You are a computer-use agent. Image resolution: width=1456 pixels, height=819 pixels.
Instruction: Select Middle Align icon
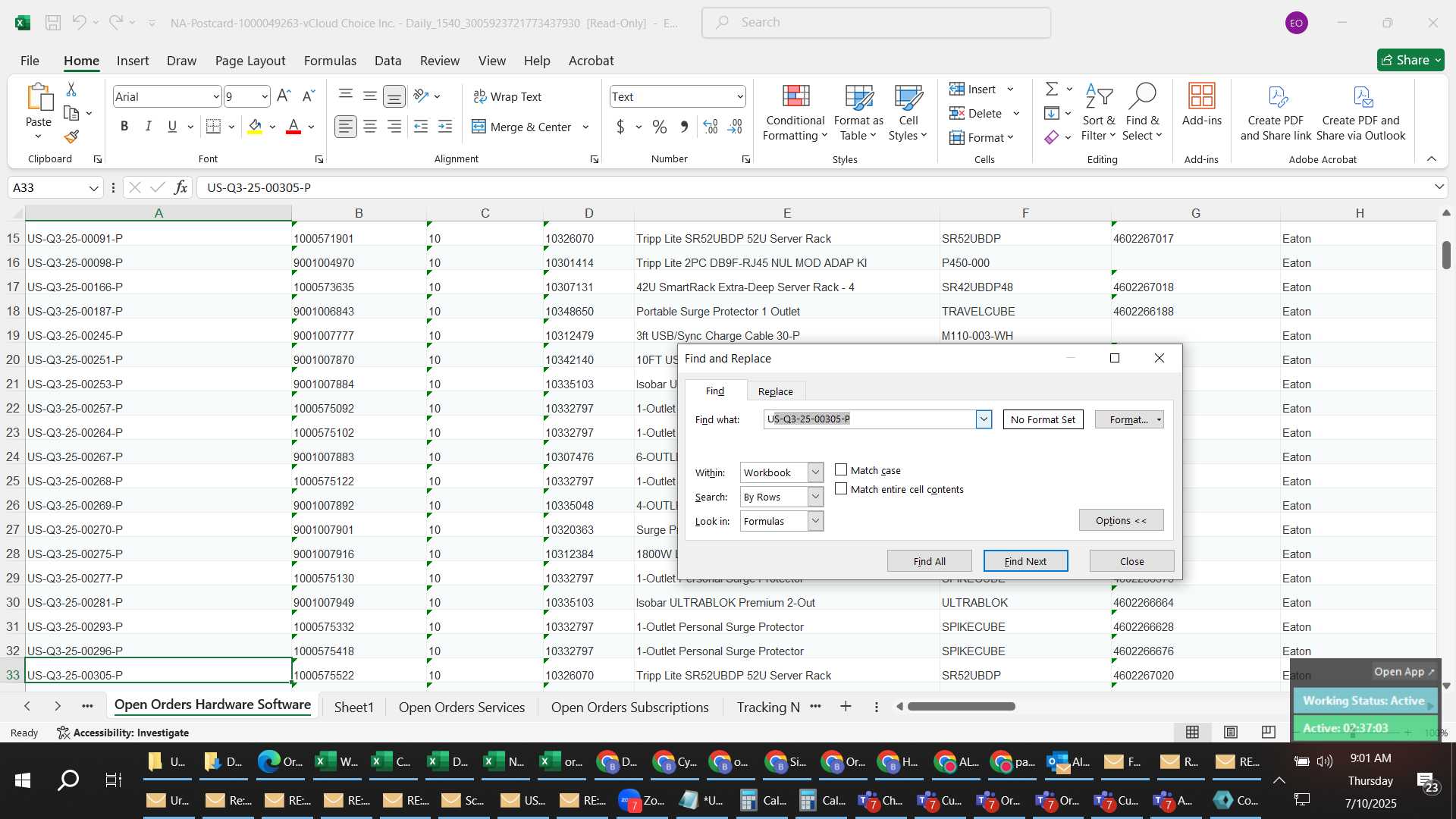point(370,96)
